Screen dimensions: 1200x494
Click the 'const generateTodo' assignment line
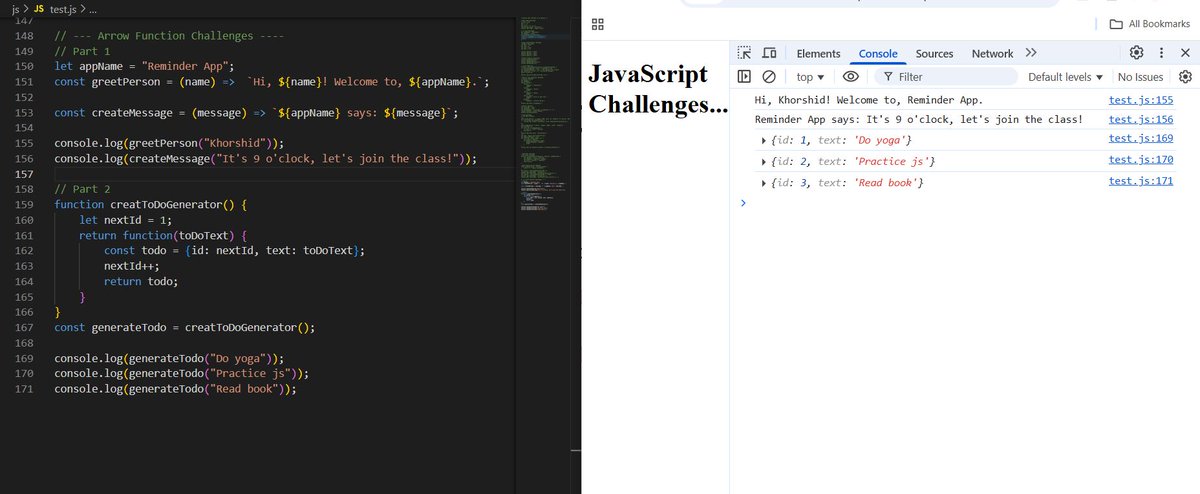[x=185, y=327]
